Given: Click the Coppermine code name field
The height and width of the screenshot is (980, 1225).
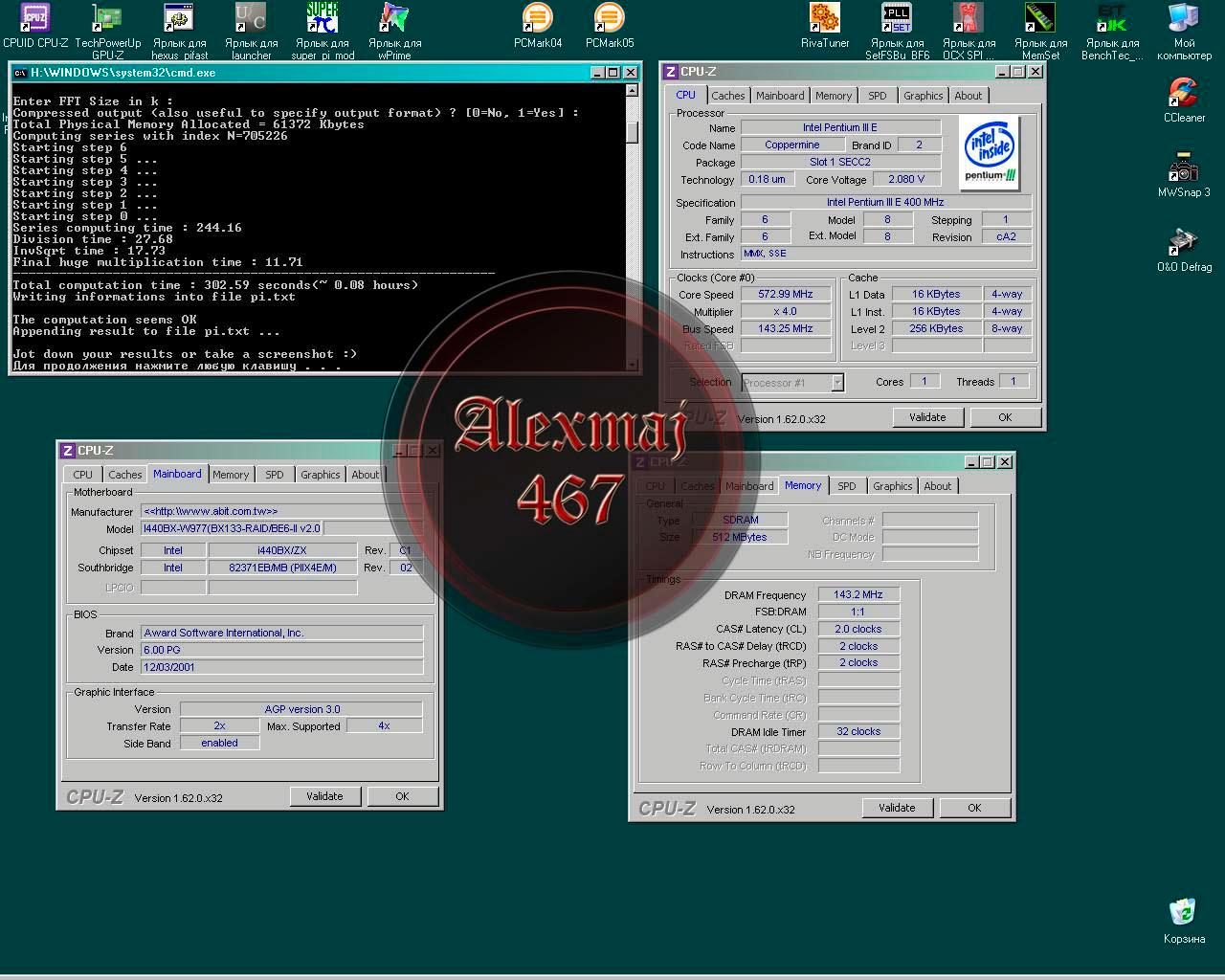Looking at the screenshot, I should (x=792, y=145).
